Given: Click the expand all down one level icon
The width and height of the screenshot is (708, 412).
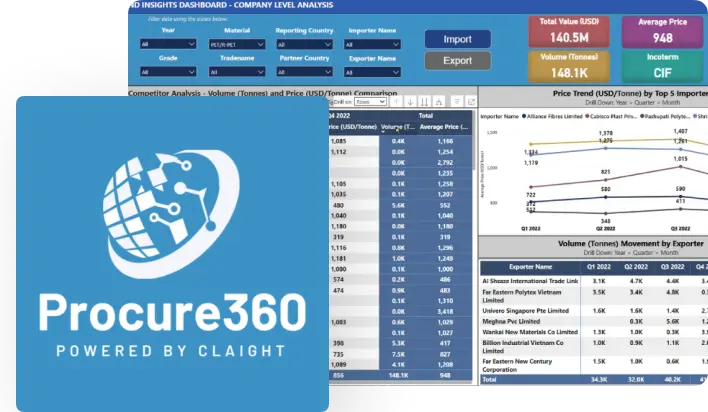Looking at the screenshot, I should coord(439,101).
